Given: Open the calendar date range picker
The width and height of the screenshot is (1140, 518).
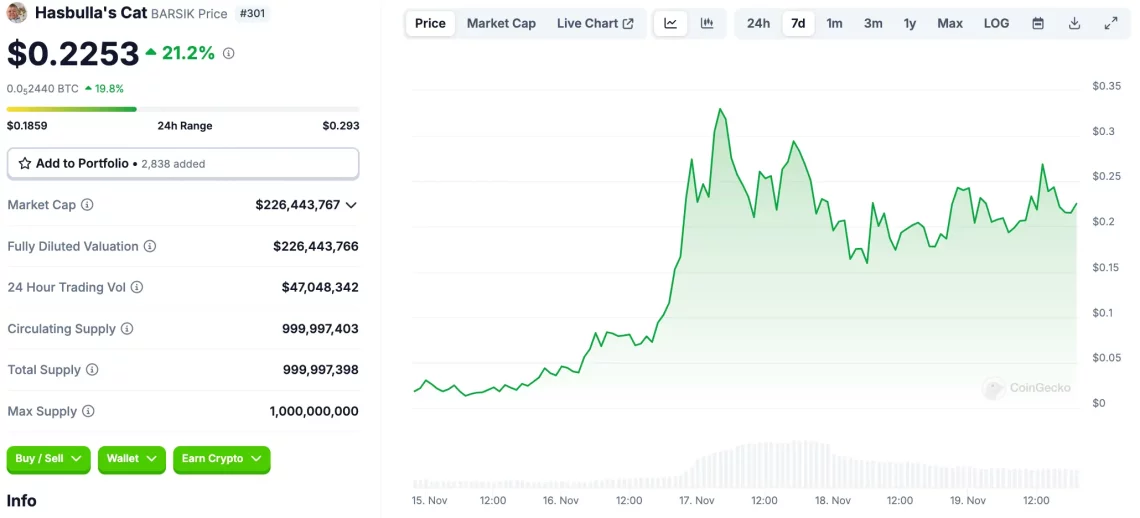Looking at the screenshot, I should pyautogui.click(x=1038, y=23).
